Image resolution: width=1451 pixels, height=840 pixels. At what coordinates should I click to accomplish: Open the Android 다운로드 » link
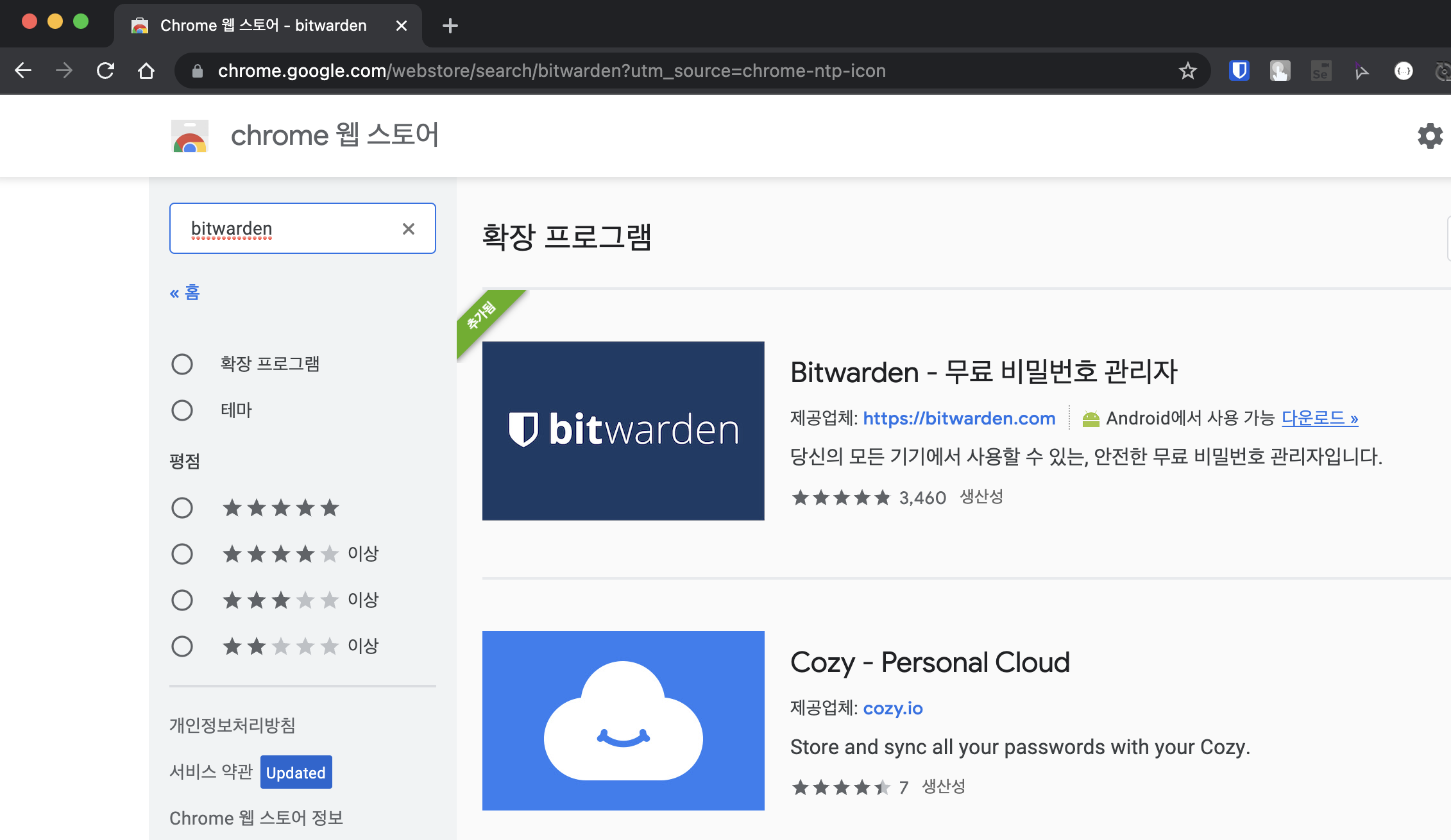click(1319, 418)
